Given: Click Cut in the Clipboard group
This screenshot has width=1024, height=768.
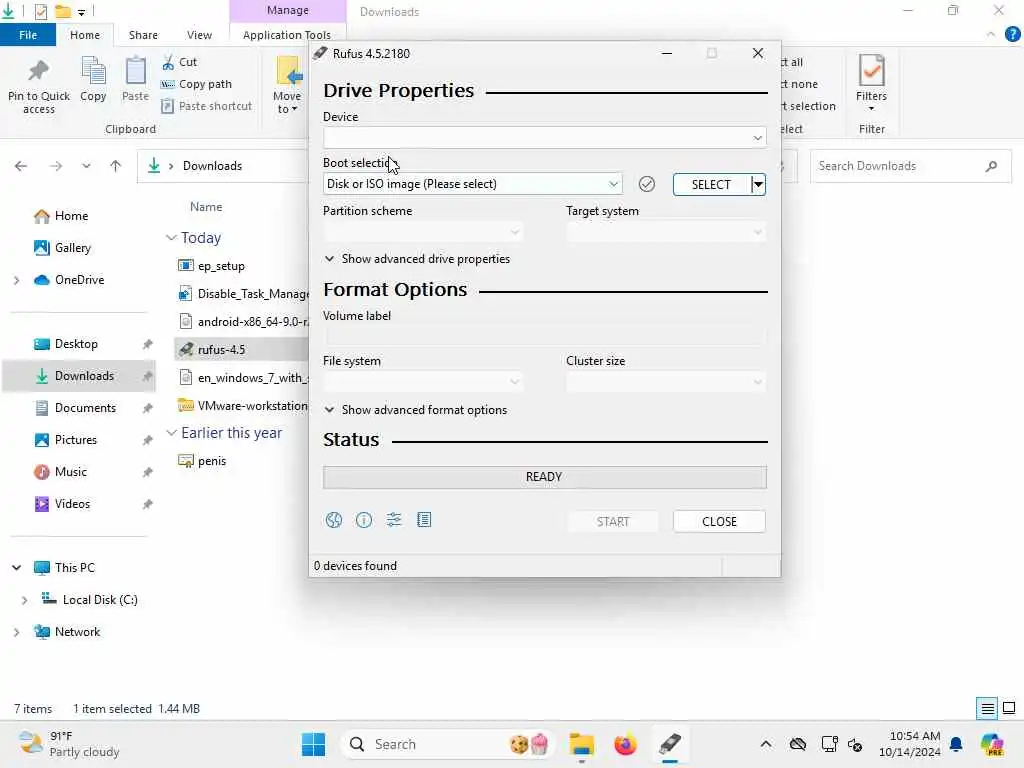Looking at the screenshot, I should click(180, 62).
